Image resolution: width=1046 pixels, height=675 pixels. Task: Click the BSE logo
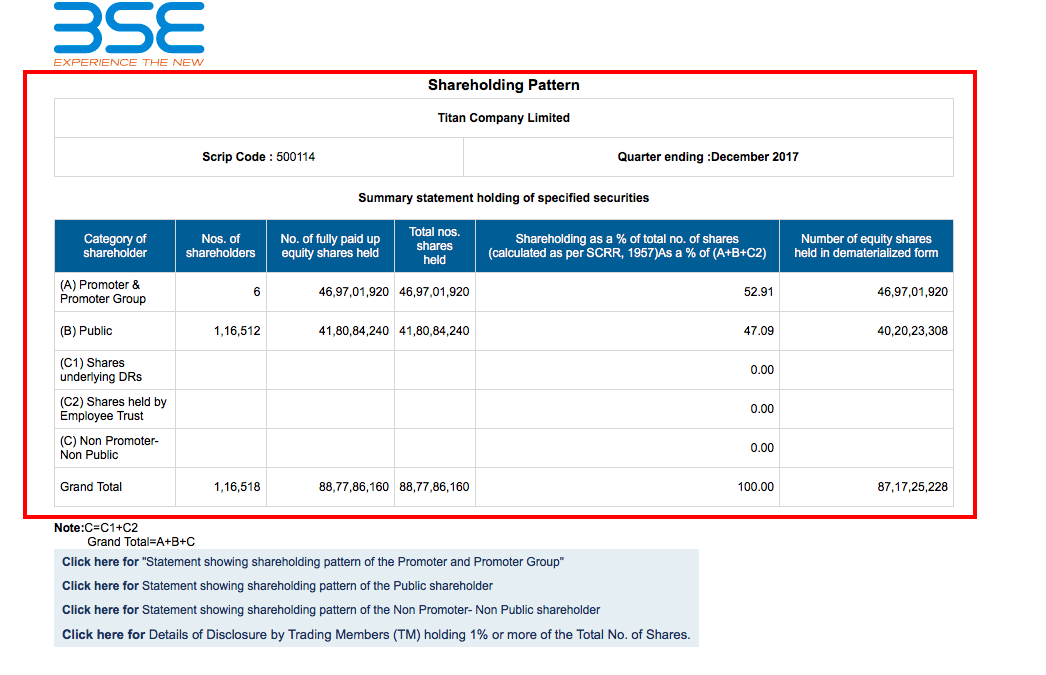[x=129, y=33]
